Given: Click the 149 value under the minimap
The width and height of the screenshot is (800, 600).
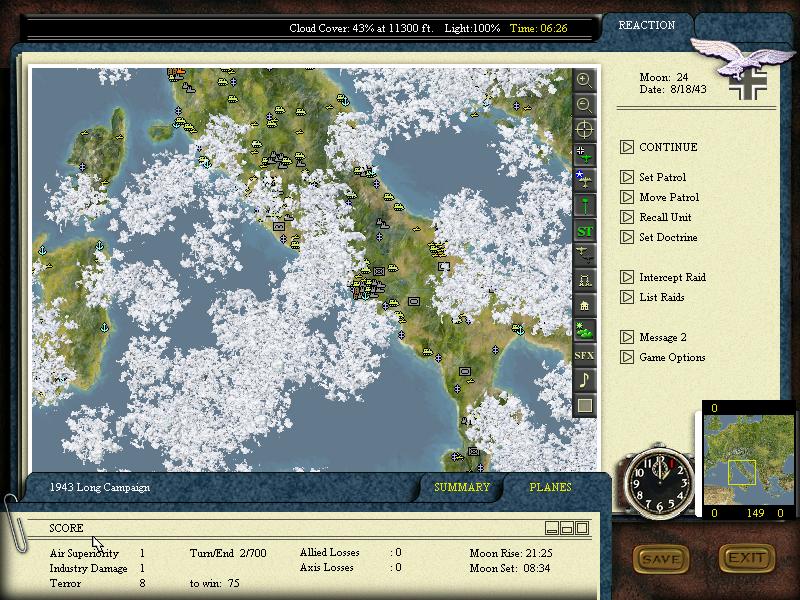Looking at the screenshot, I should click(x=755, y=513).
